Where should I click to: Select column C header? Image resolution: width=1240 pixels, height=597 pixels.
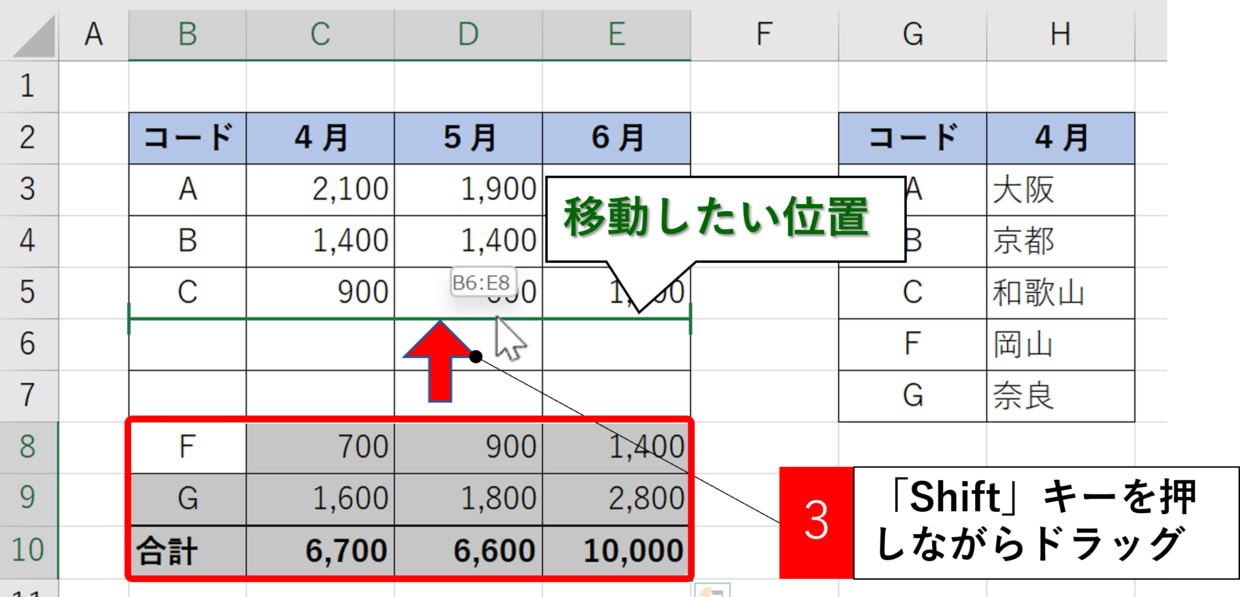point(320,35)
